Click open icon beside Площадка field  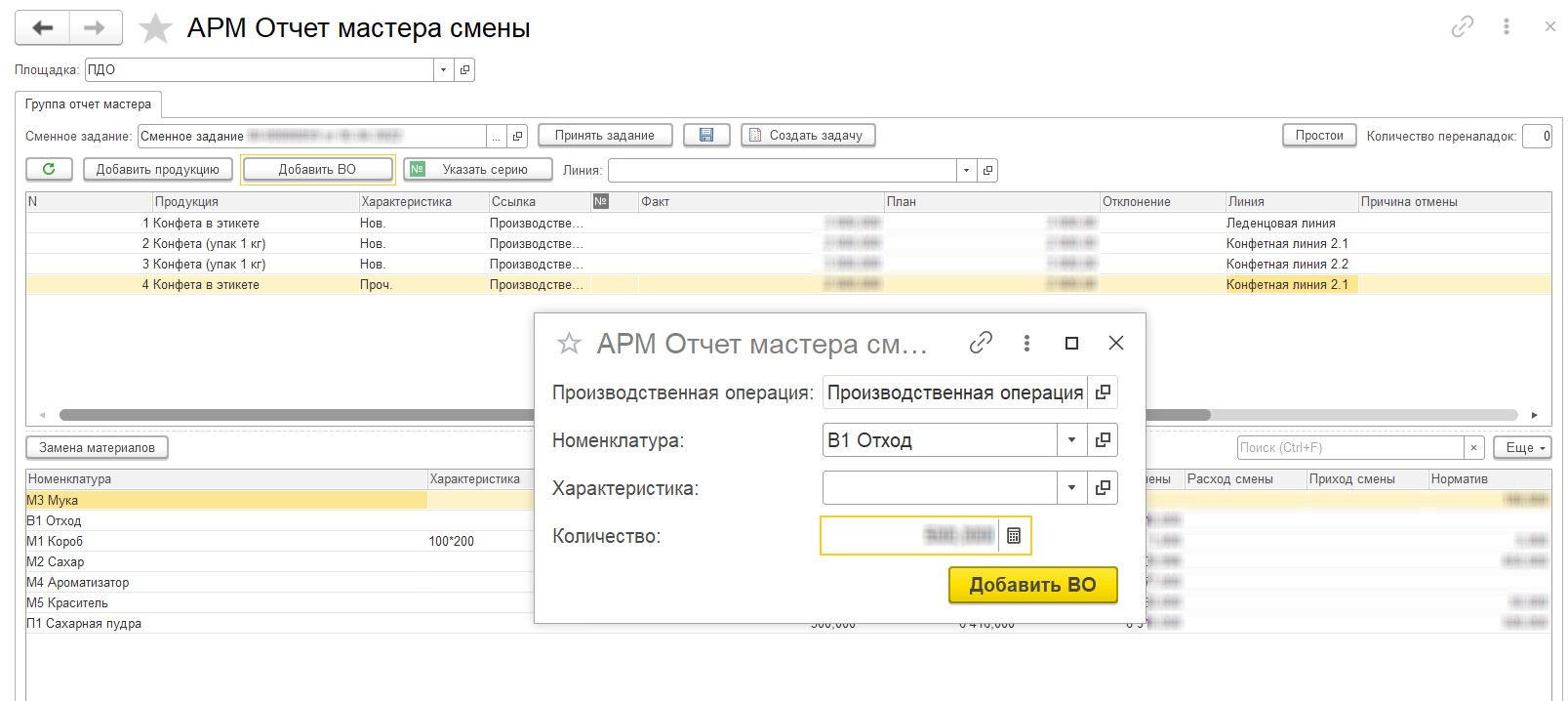tap(465, 70)
